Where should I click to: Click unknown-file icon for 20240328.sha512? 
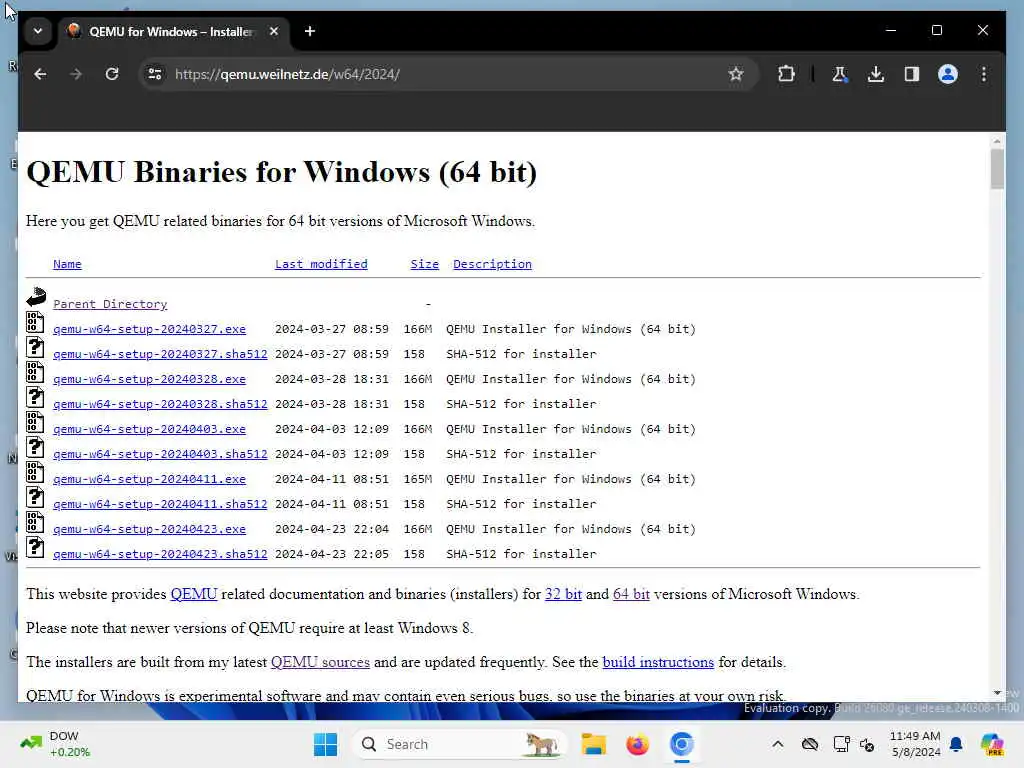click(35, 397)
